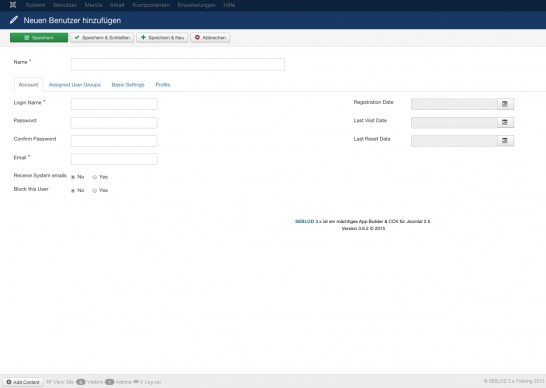Switch to the Profile tab
This screenshot has height=388, width=546.
coord(163,85)
